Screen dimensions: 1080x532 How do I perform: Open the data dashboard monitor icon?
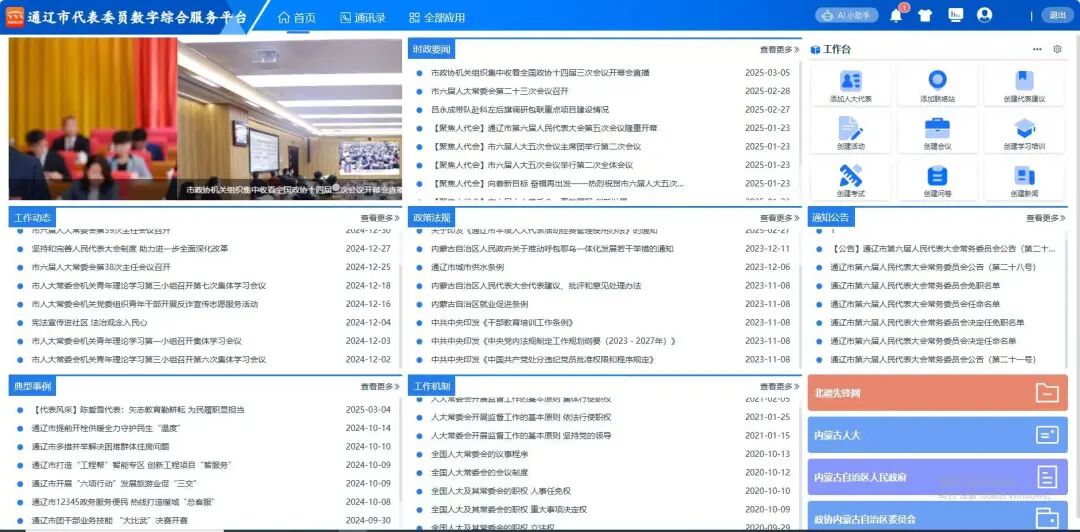pyautogui.click(x=955, y=15)
